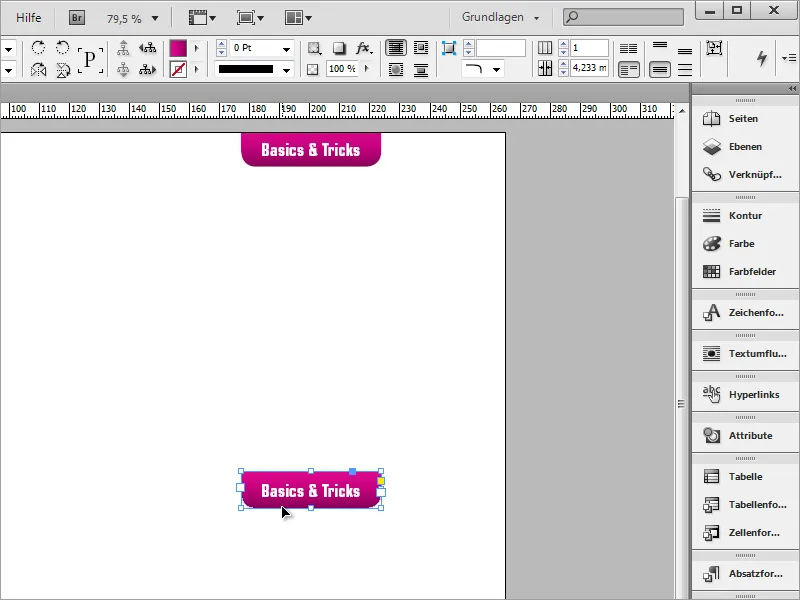Click the gutter width icon
800x600 pixels.
pyautogui.click(x=545, y=68)
